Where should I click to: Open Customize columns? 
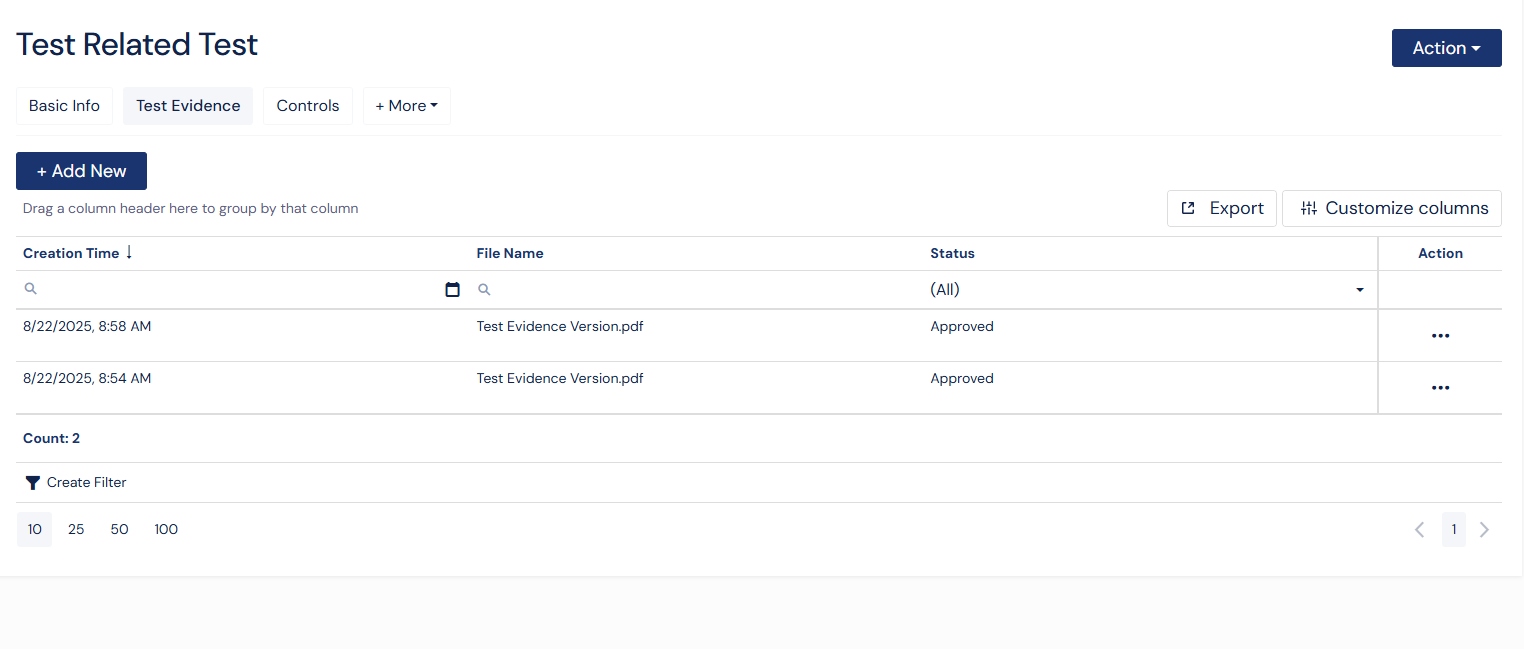[1391, 208]
